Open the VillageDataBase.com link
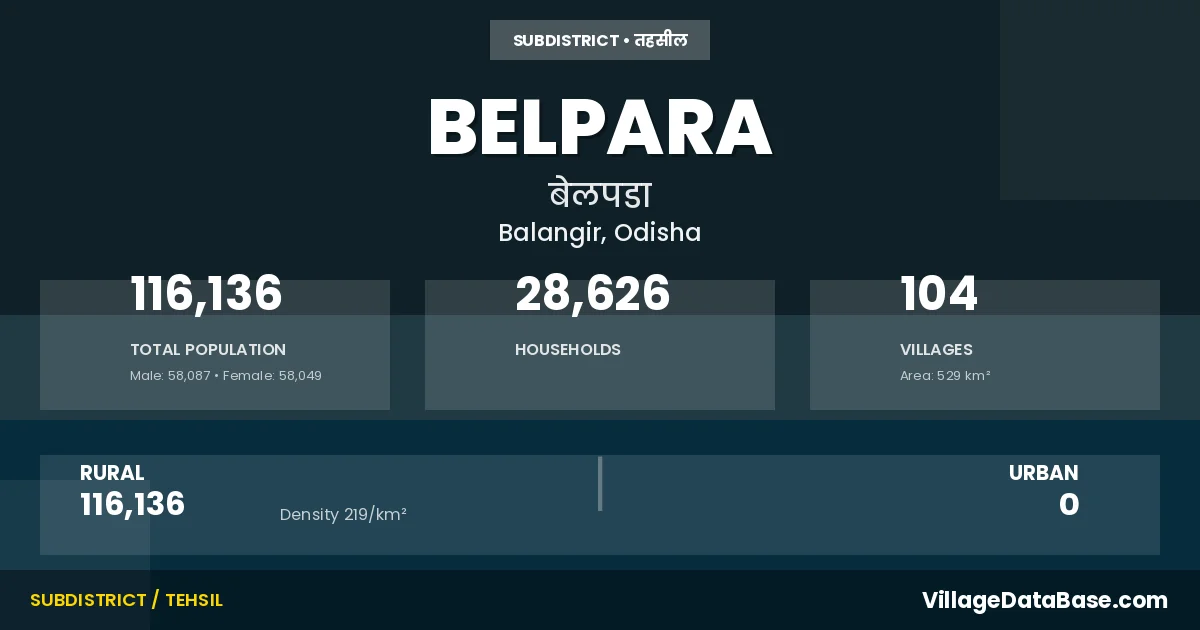 [x=1044, y=600]
